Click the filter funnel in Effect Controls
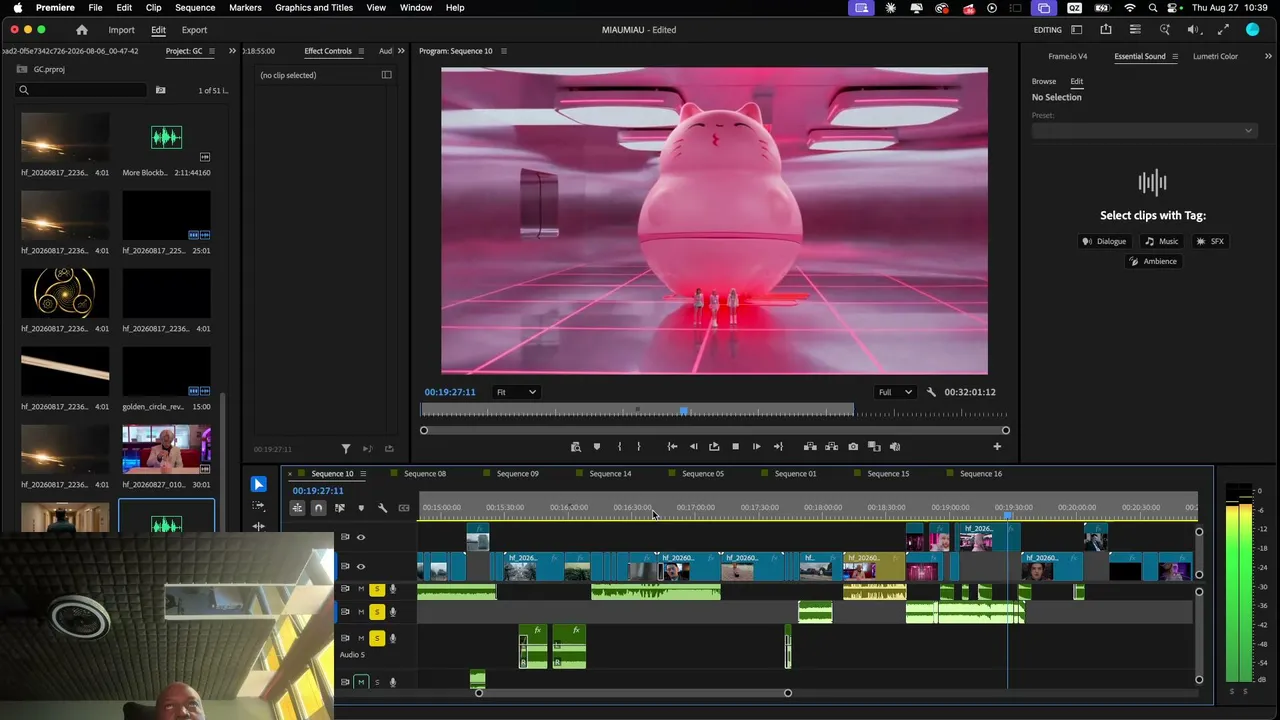The height and width of the screenshot is (720, 1280). click(346, 449)
